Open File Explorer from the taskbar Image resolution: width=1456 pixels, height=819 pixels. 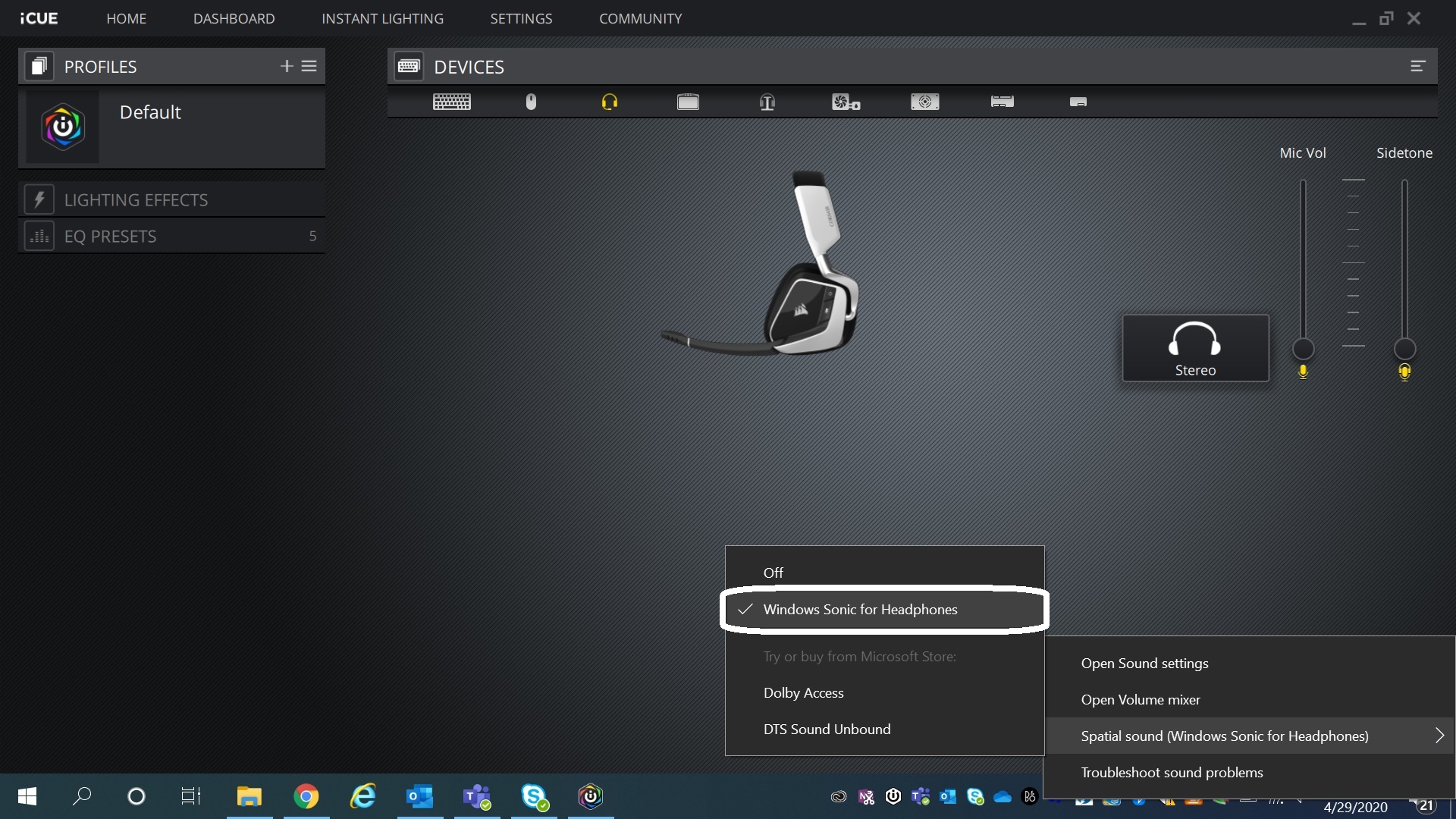pyautogui.click(x=249, y=796)
